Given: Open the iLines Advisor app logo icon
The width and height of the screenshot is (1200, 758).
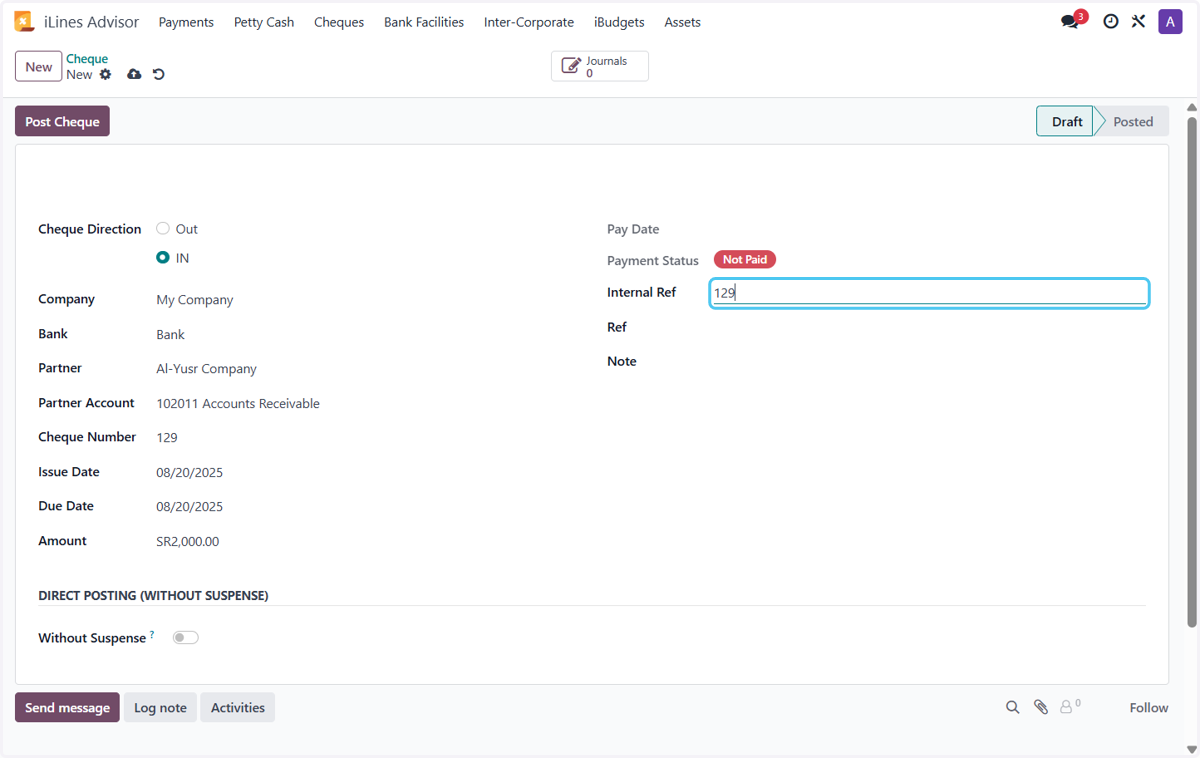Looking at the screenshot, I should pos(24,21).
